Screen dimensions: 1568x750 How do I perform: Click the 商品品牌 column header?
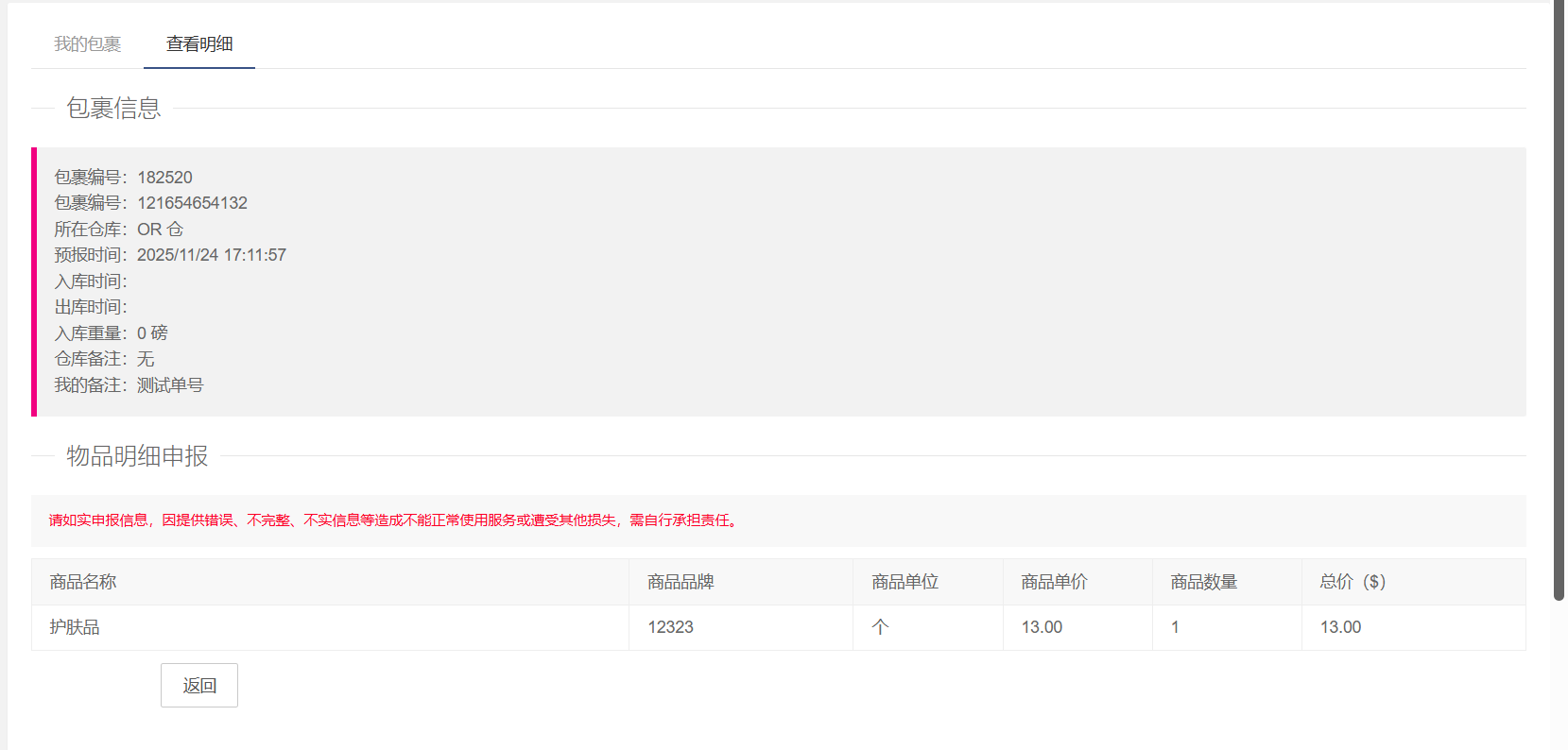(x=681, y=582)
